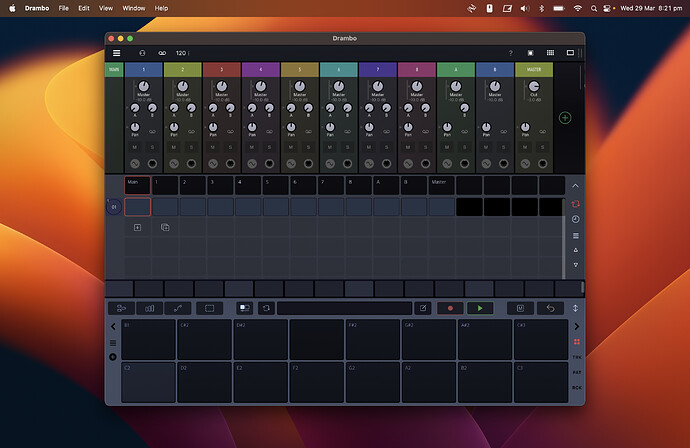Viewport: 690px width, 448px height.
Task: Click Master strip Out knob
Action: click(534, 86)
